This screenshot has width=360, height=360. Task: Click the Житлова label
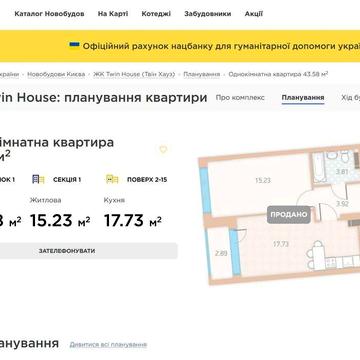click(45, 200)
